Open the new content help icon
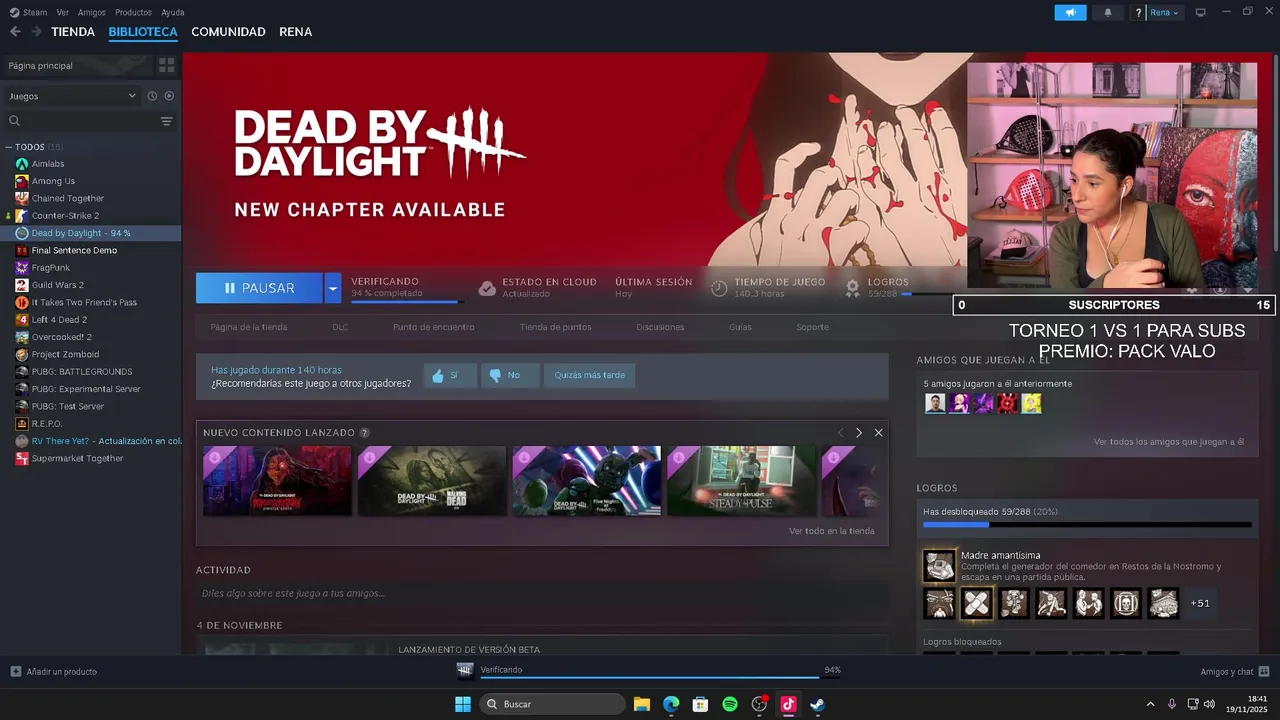This screenshot has width=1280, height=720. pos(364,433)
